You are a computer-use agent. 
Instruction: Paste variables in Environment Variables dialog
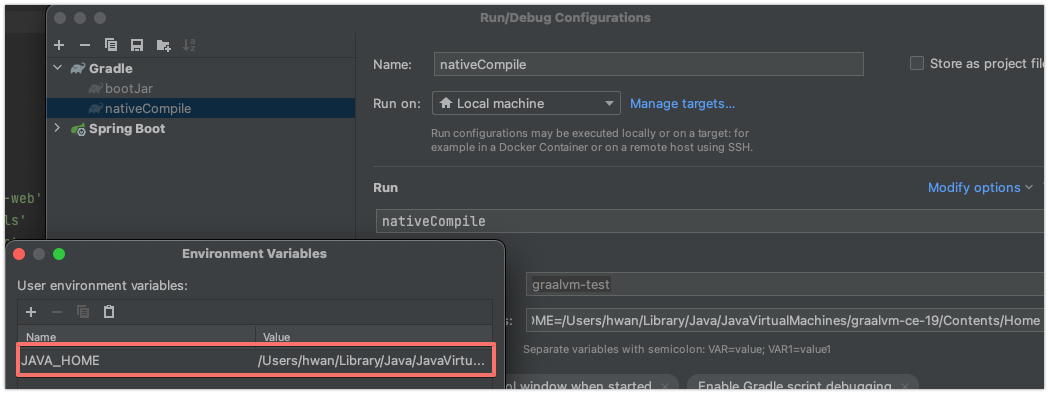pyautogui.click(x=109, y=312)
